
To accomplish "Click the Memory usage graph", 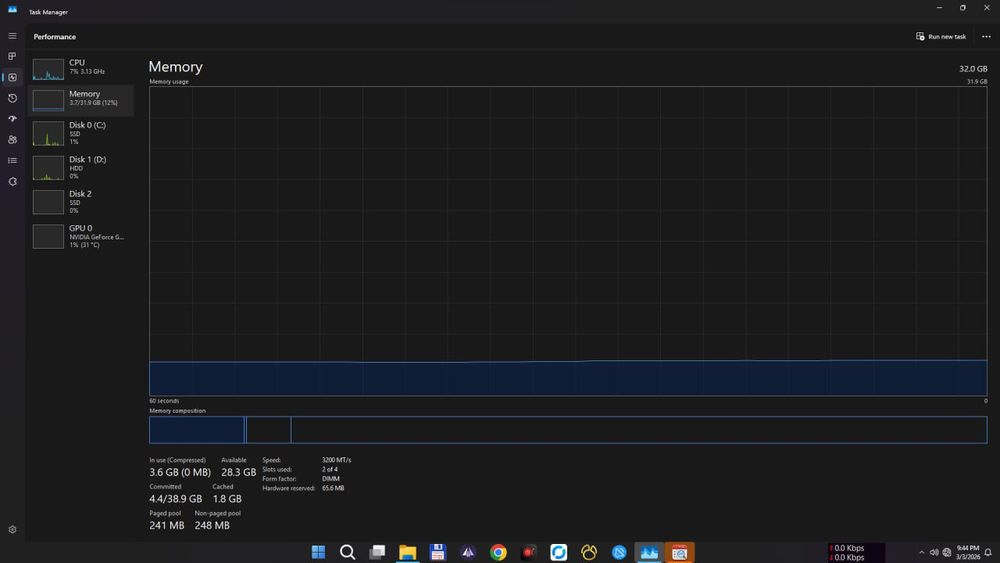I will coord(568,241).
